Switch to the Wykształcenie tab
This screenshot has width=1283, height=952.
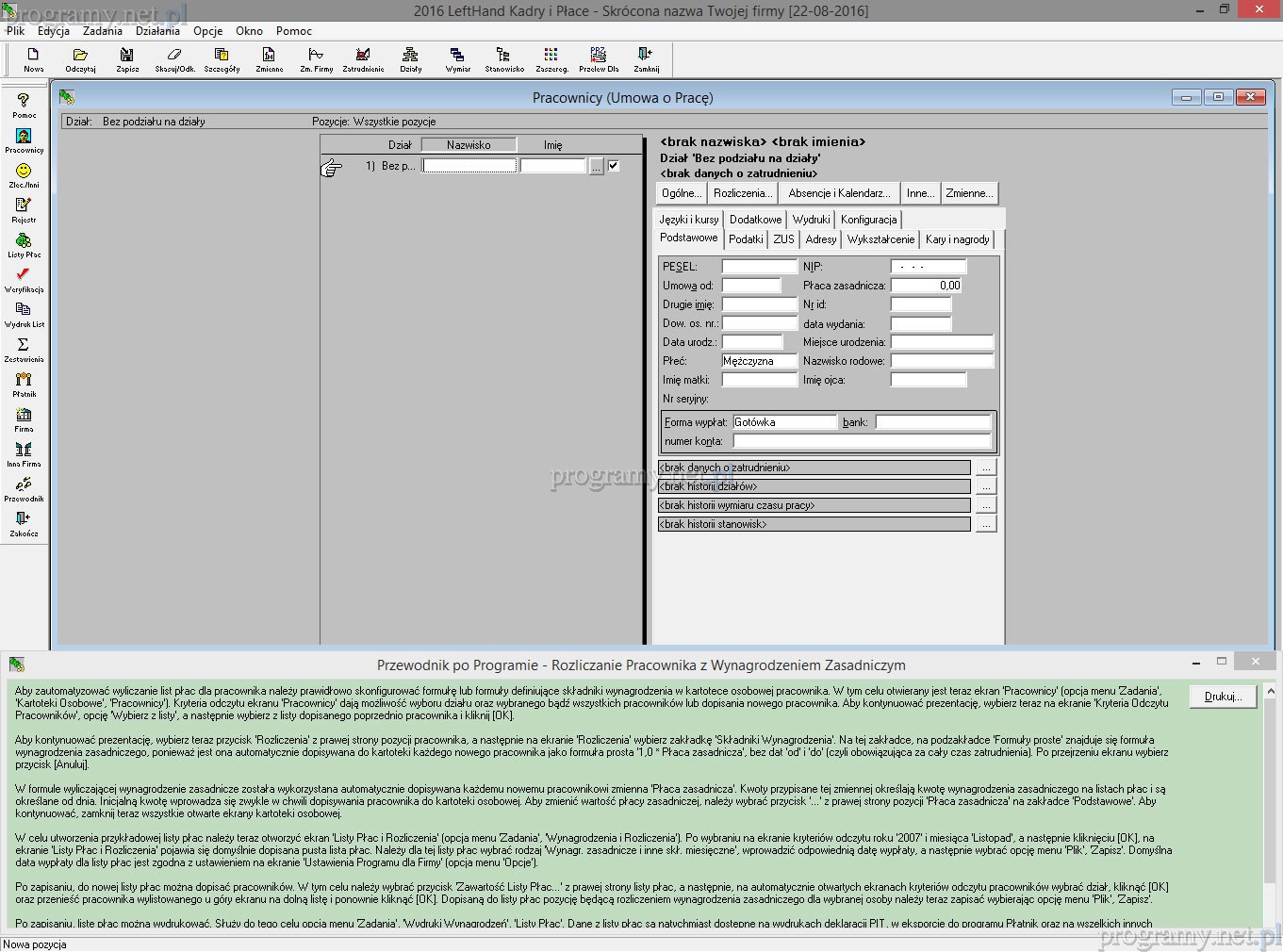pos(880,239)
